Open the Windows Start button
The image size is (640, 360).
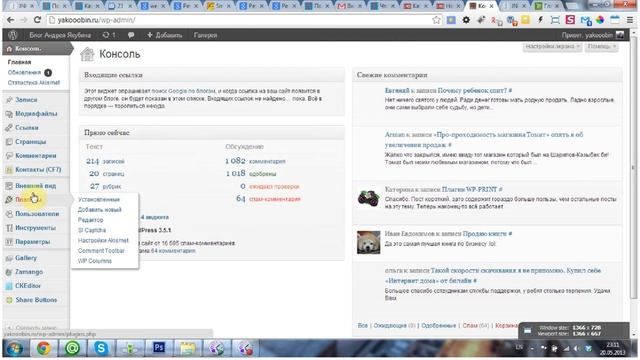tap(15, 348)
